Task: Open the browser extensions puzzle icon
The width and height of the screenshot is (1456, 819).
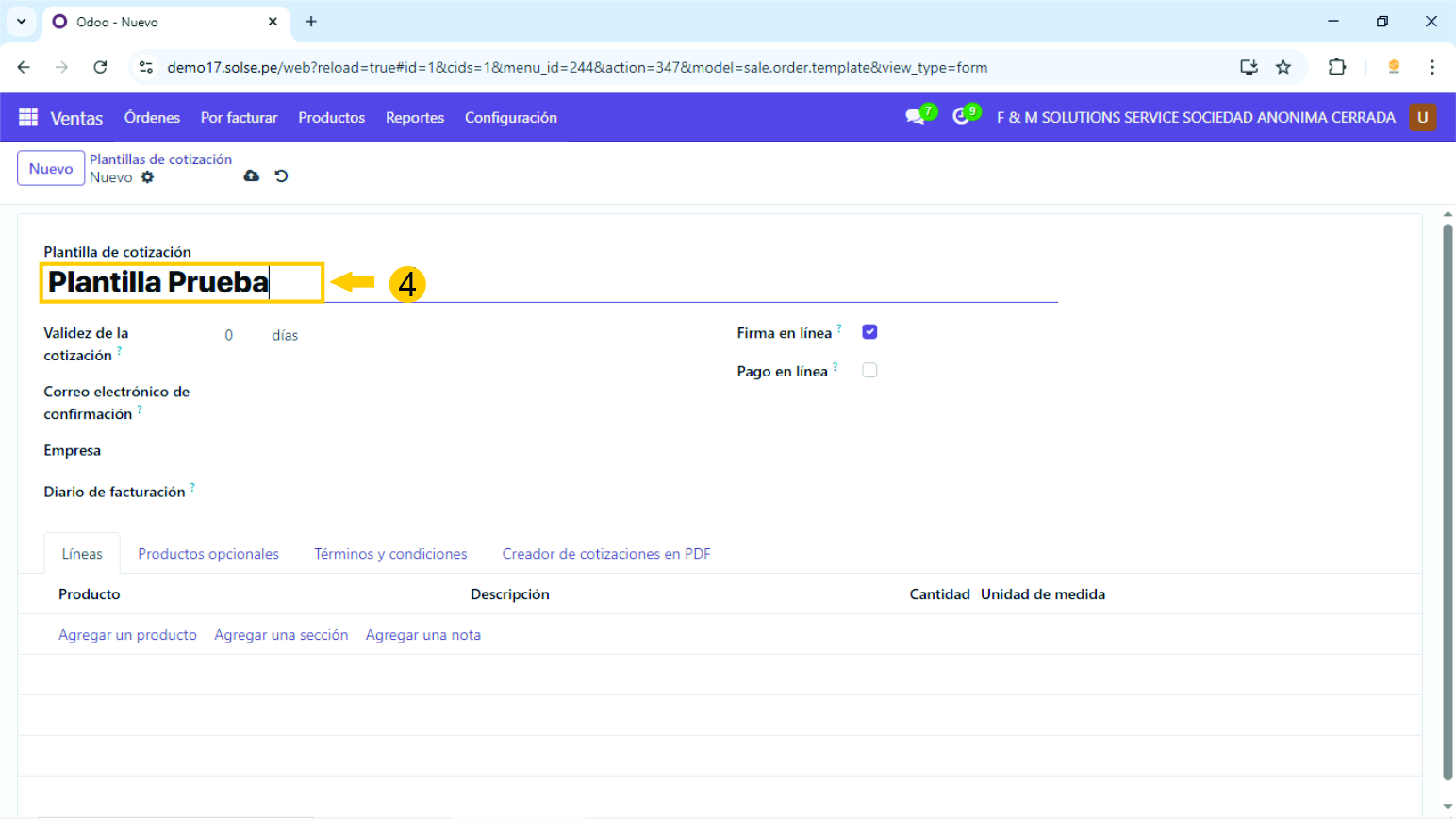Action: coord(1336,67)
